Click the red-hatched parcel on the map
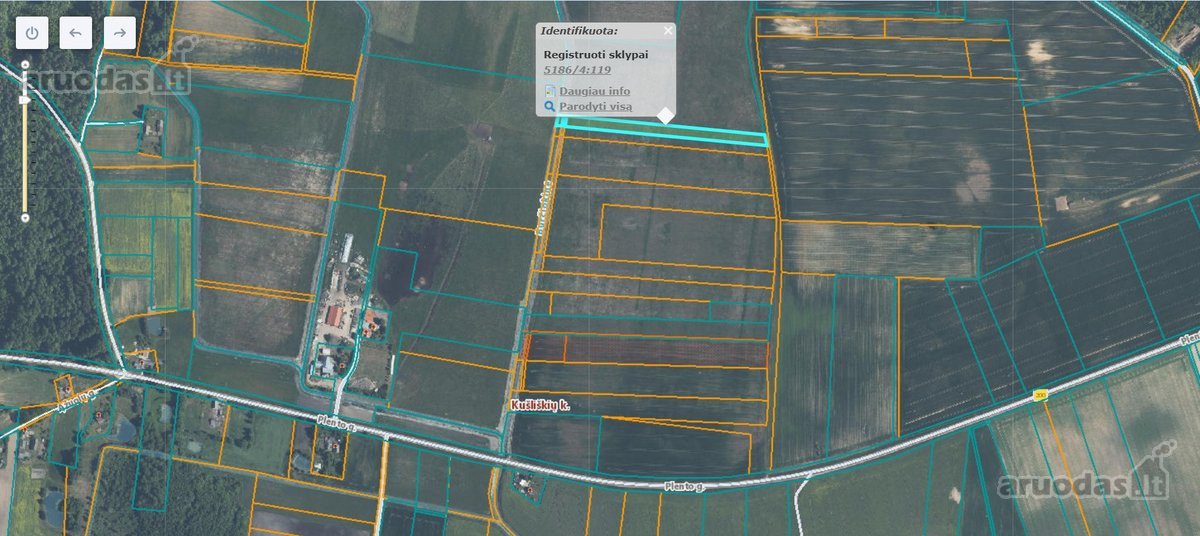This screenshot has height=536, width=1200. click(x=646, y=349)
